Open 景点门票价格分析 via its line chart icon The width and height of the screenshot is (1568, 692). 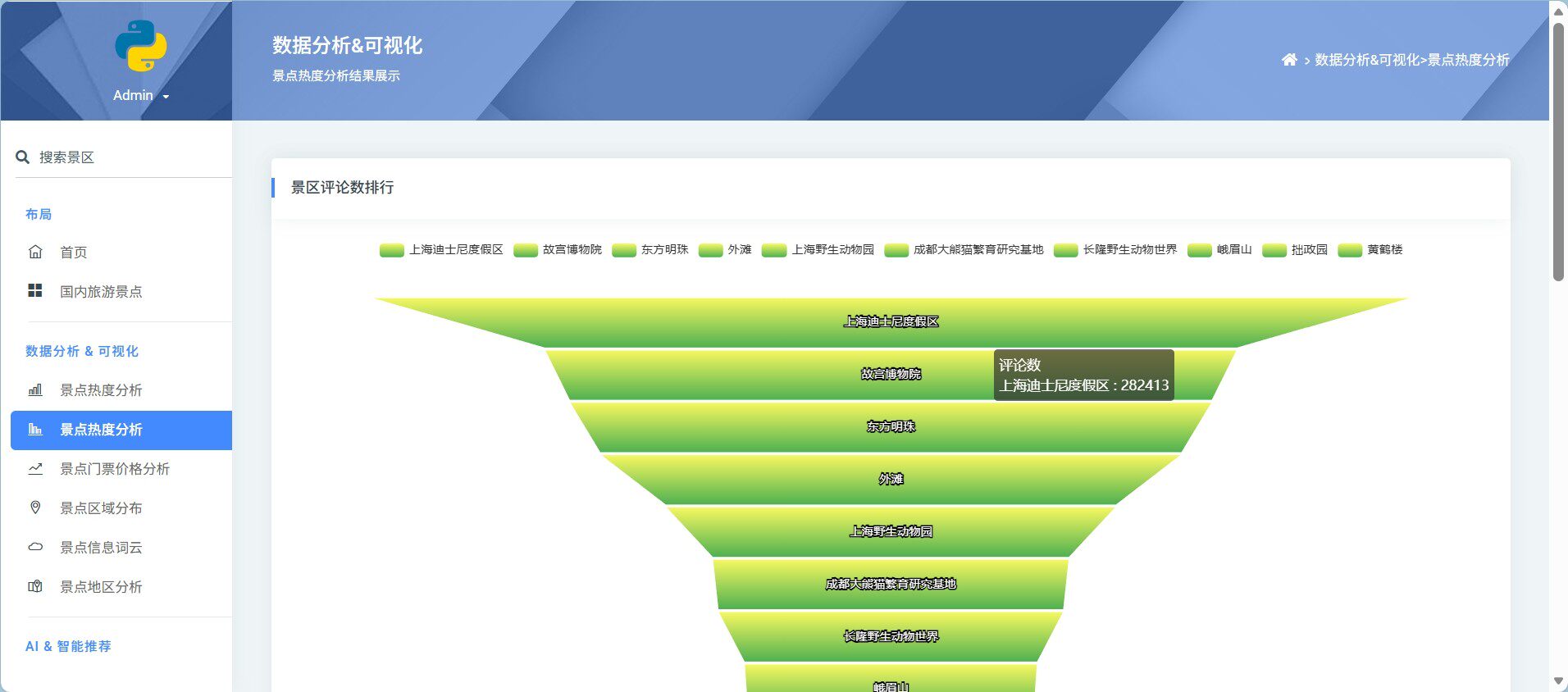[x=35, y=468]
